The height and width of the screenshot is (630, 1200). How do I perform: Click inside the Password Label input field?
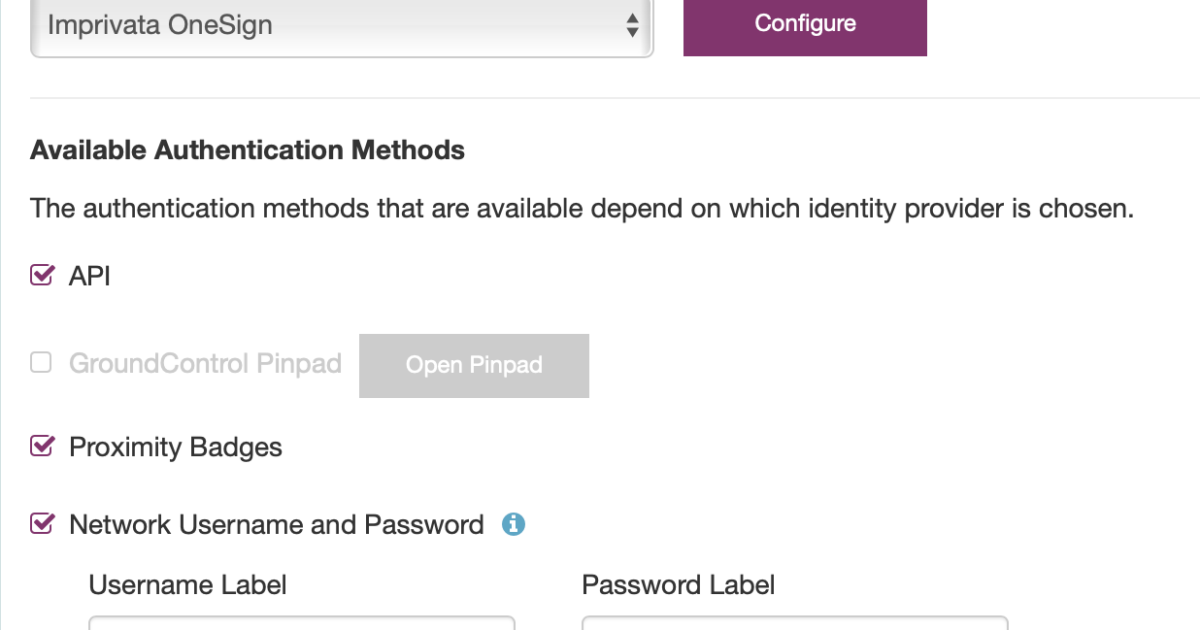click(x=793, y=625)
